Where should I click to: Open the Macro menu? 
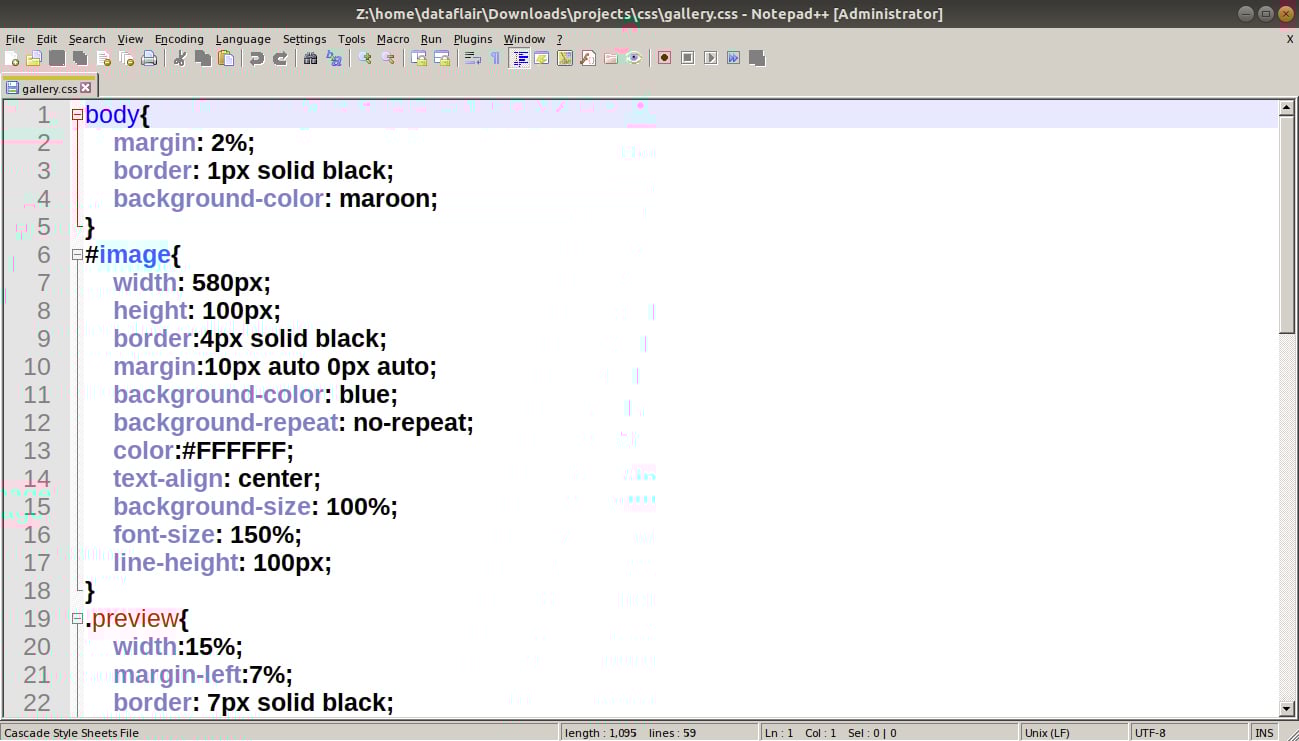(x=393, y=39)
